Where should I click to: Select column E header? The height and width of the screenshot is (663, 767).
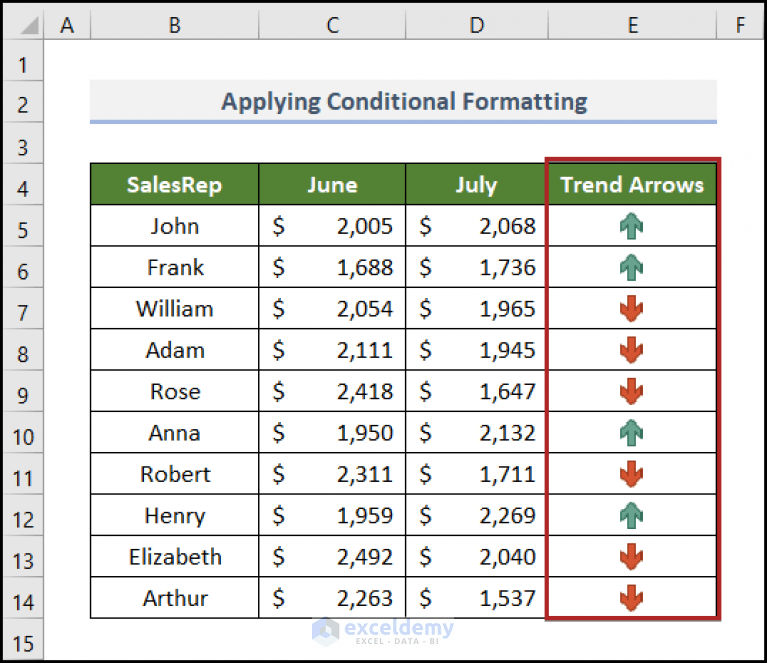point(632,24)
